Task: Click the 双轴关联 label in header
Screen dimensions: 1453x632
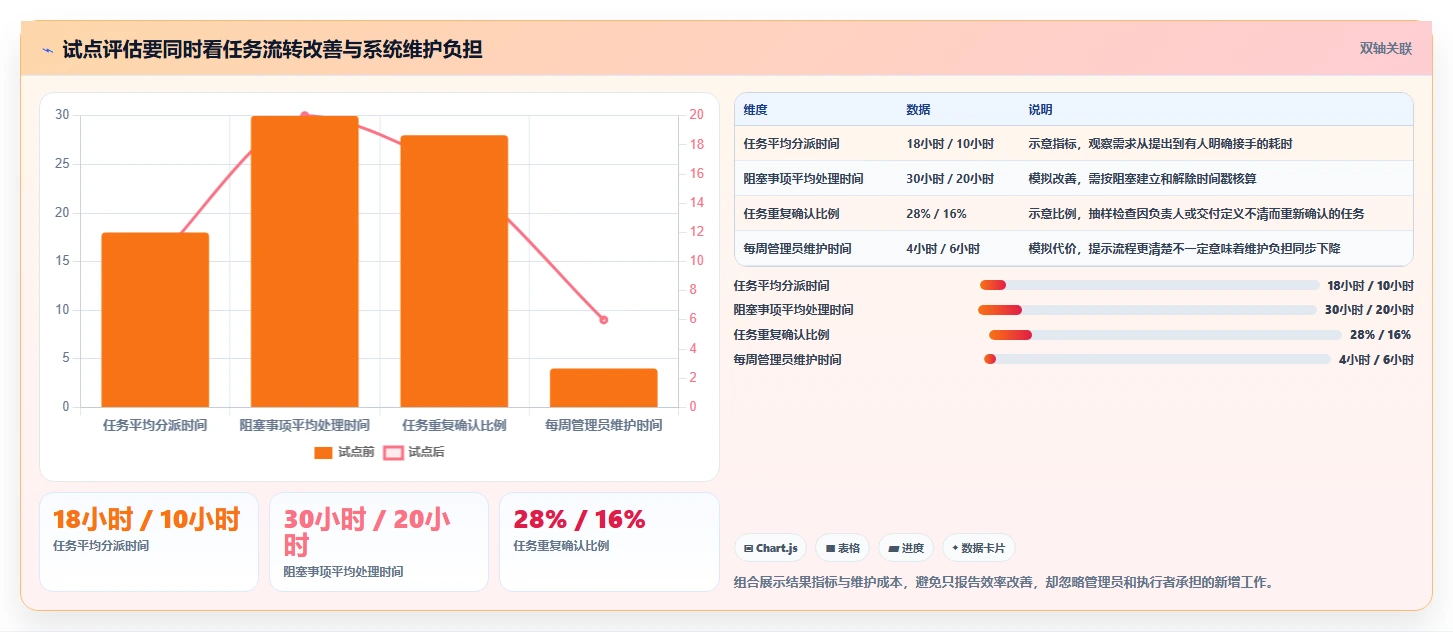Action: pos(1385,48)
